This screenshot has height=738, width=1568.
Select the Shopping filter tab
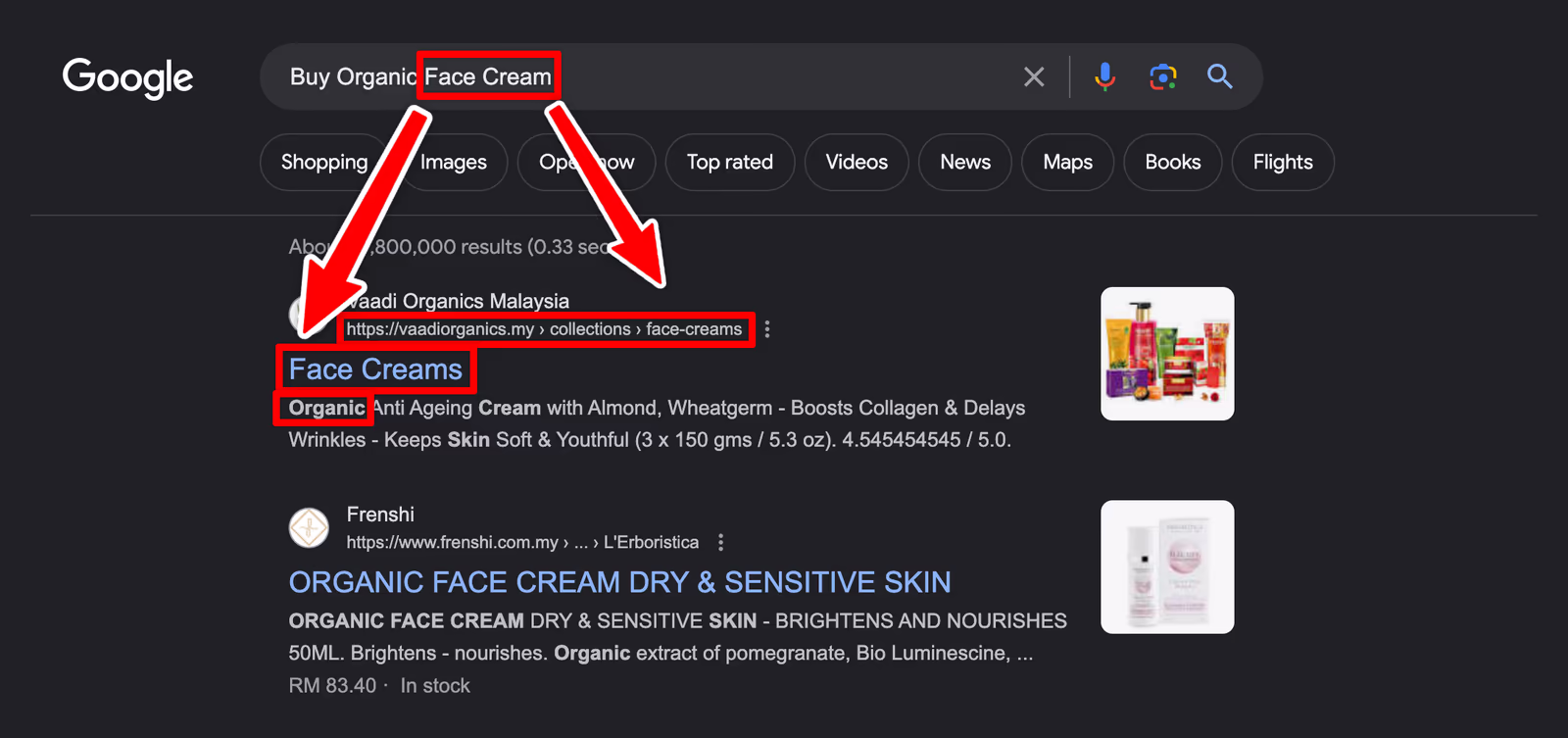click(324, 162)
